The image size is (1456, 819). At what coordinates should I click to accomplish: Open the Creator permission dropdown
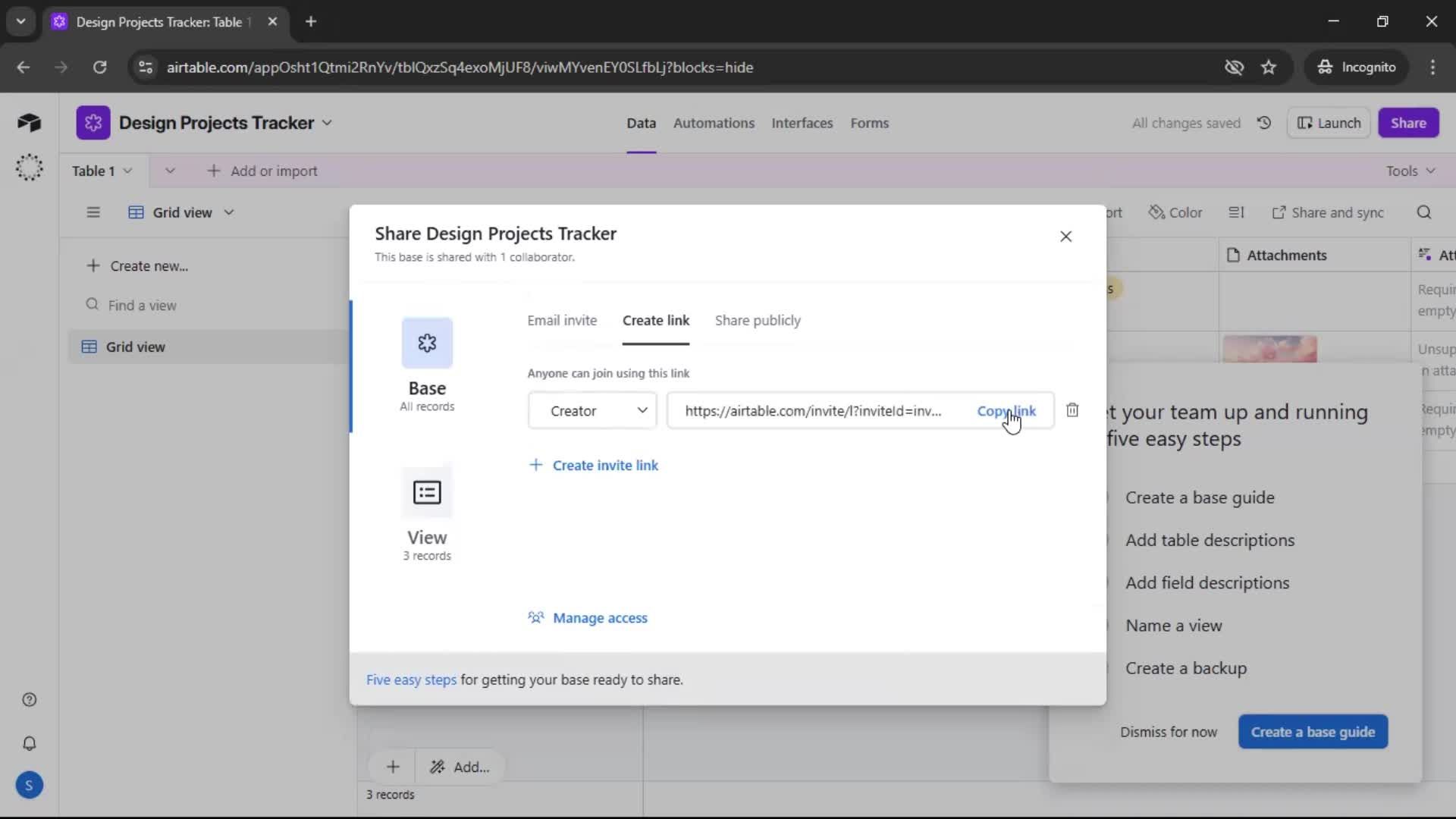592,411
